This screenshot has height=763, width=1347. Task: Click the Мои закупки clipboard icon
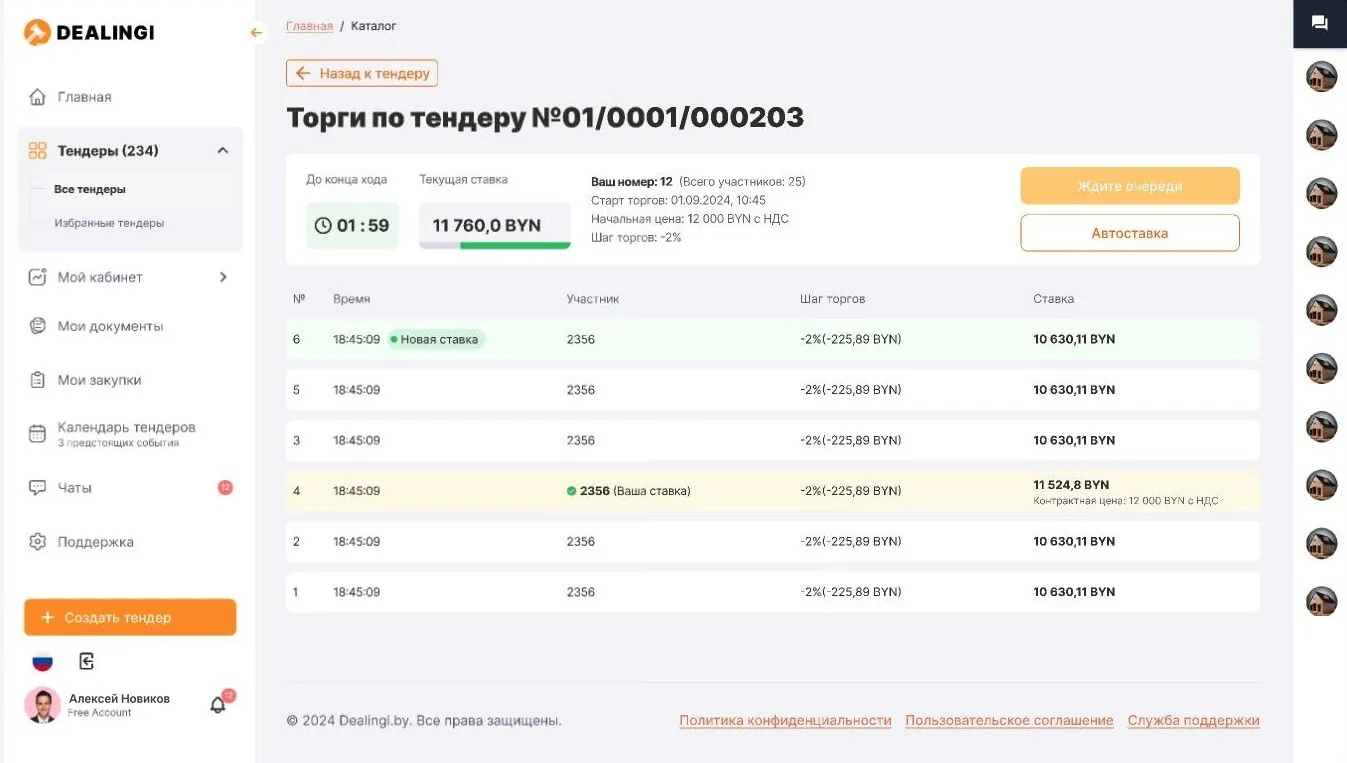[x=37, y=380]
